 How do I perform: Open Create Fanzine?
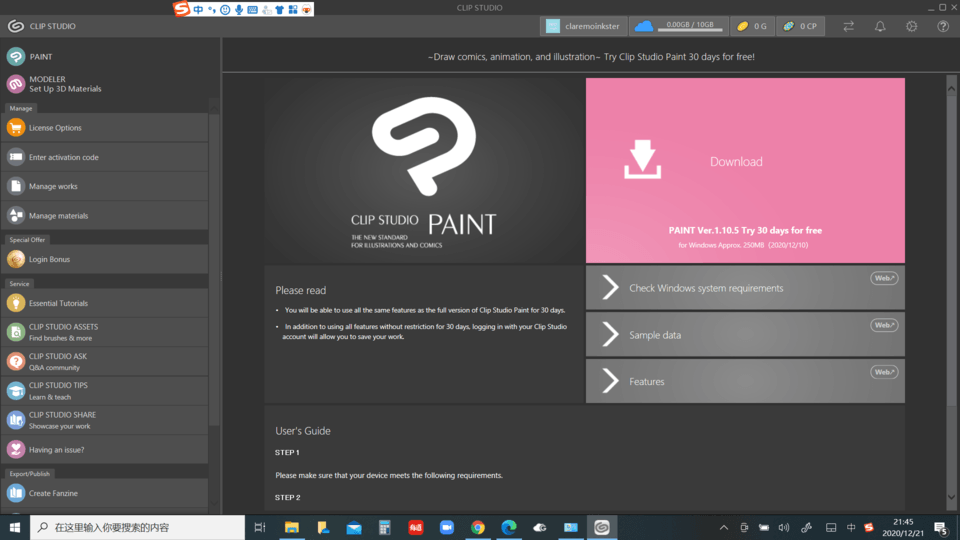coord(105,493)
